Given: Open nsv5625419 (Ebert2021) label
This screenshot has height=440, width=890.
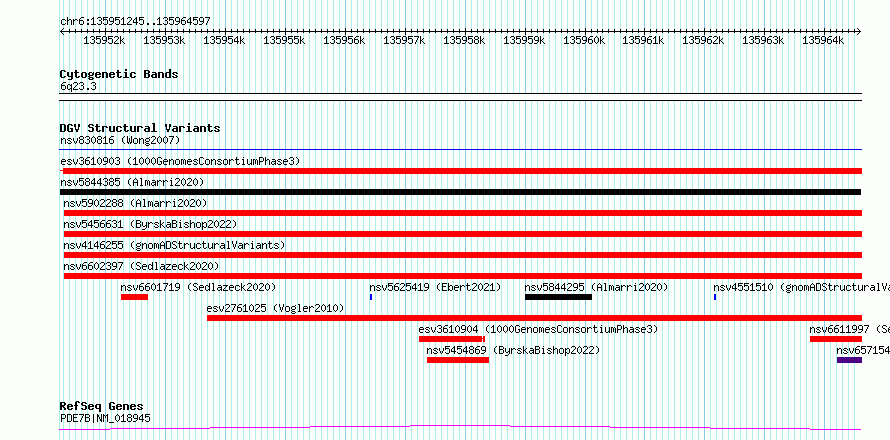Looking at the screenshot, I should [435, 287].
